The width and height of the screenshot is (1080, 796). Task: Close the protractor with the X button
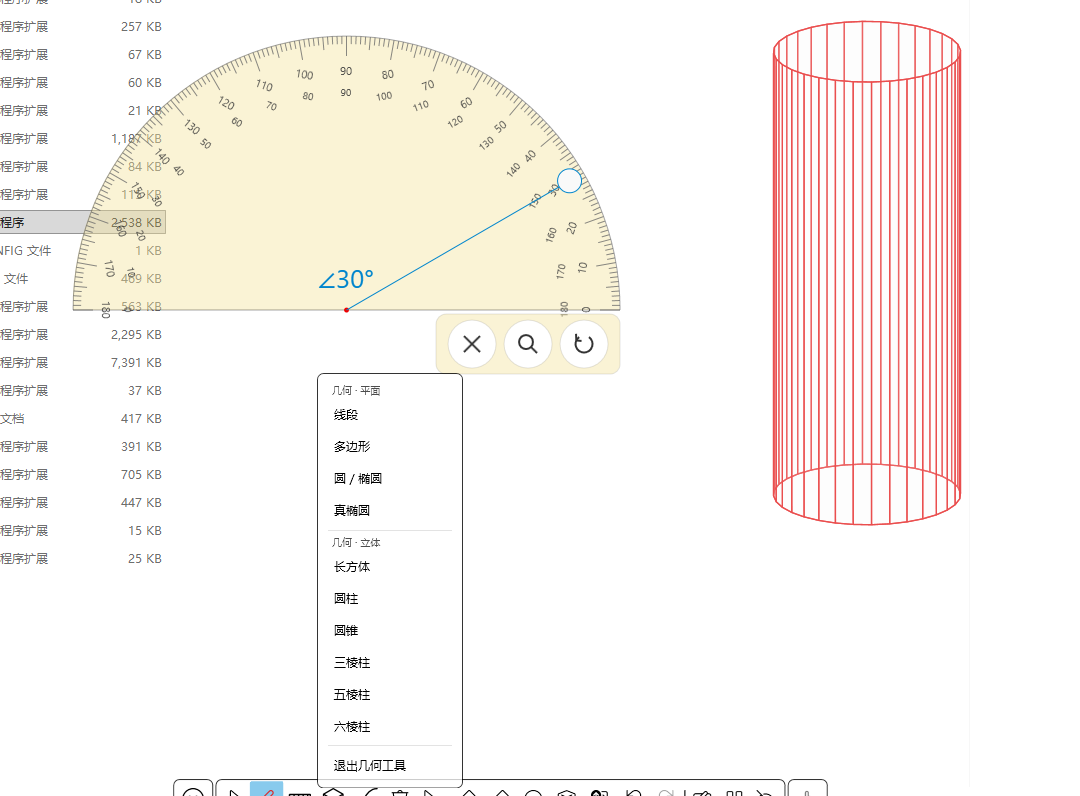(472, 344)
